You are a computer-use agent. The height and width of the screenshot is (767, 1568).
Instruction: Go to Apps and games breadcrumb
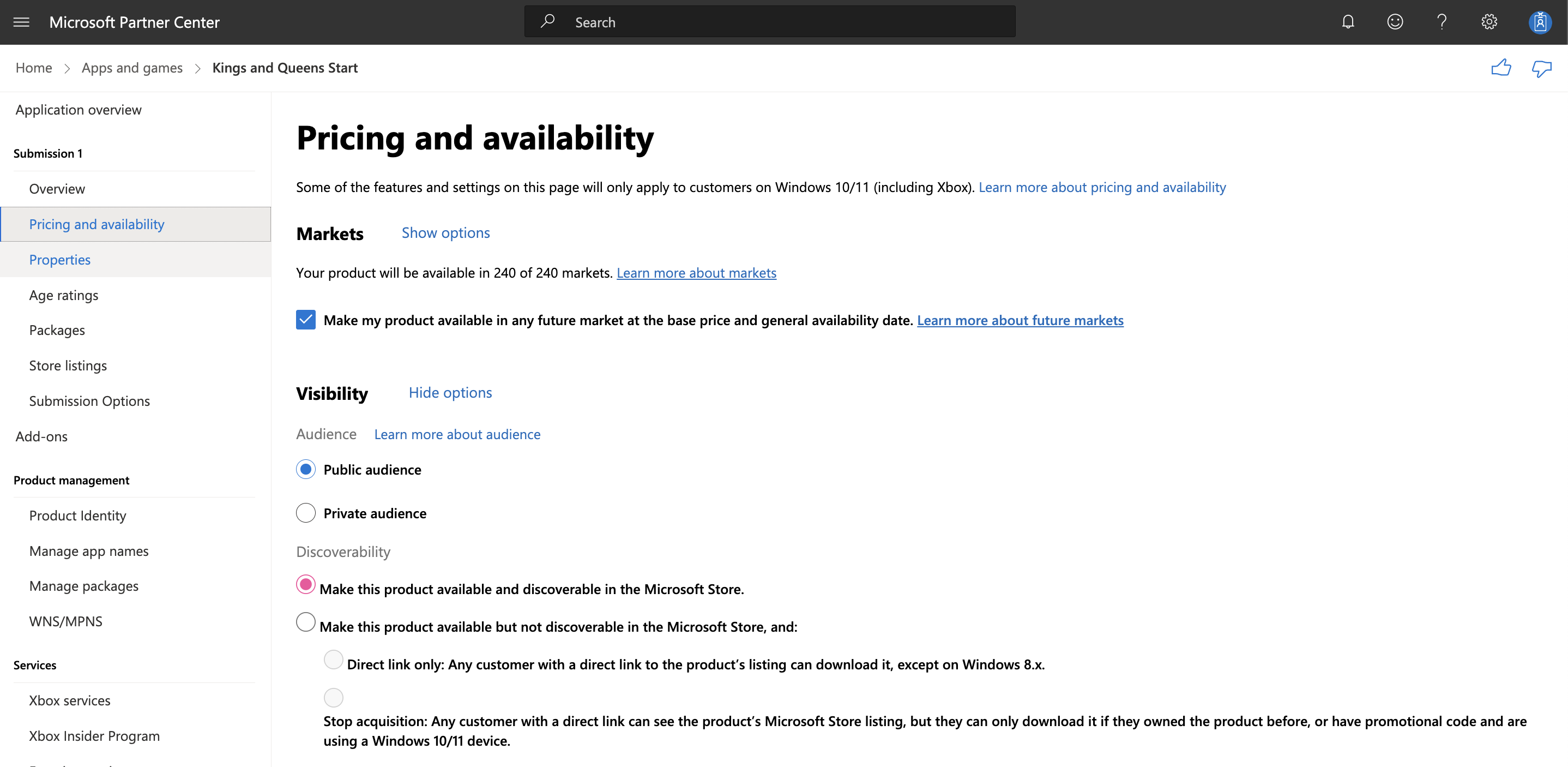(132, 68)
